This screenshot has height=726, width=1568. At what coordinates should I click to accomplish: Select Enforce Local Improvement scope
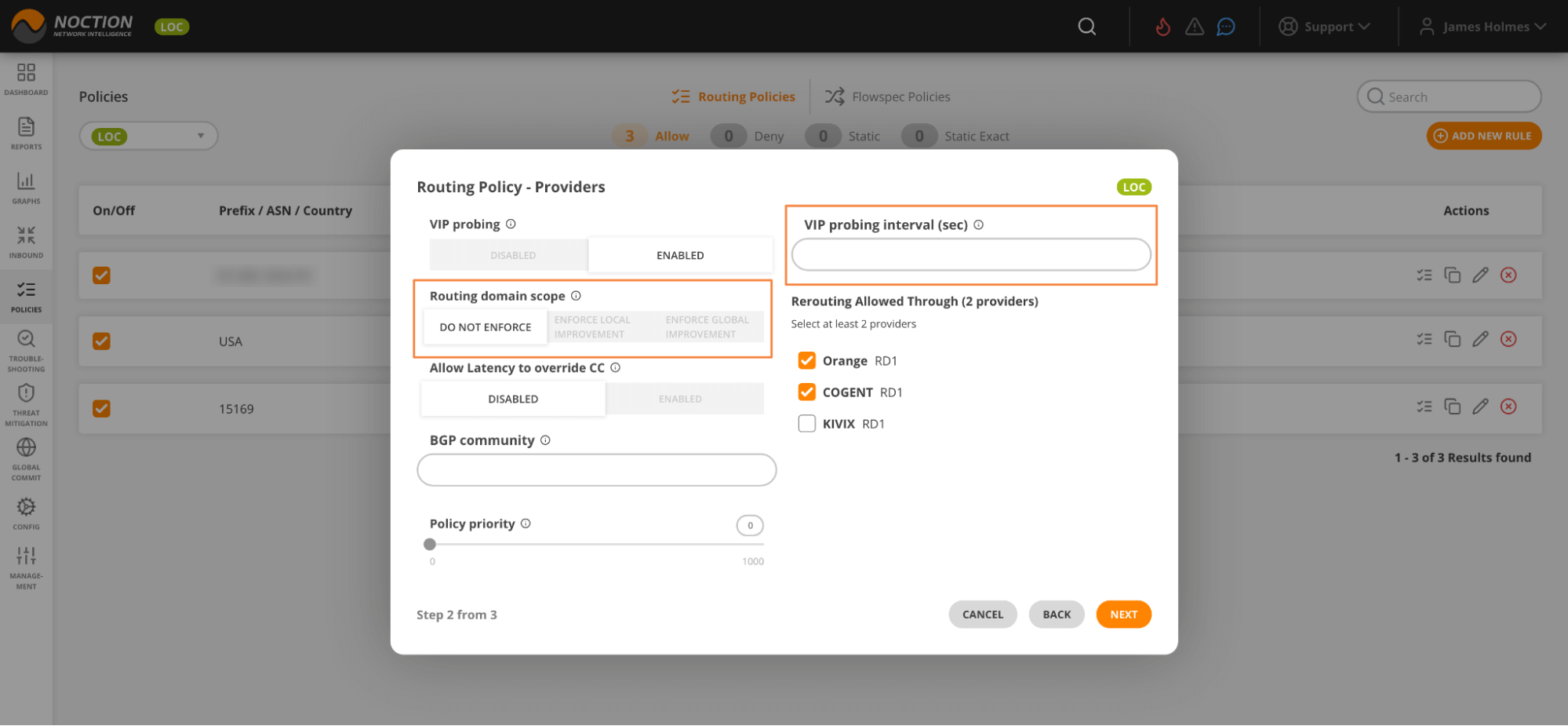(592, 327)
